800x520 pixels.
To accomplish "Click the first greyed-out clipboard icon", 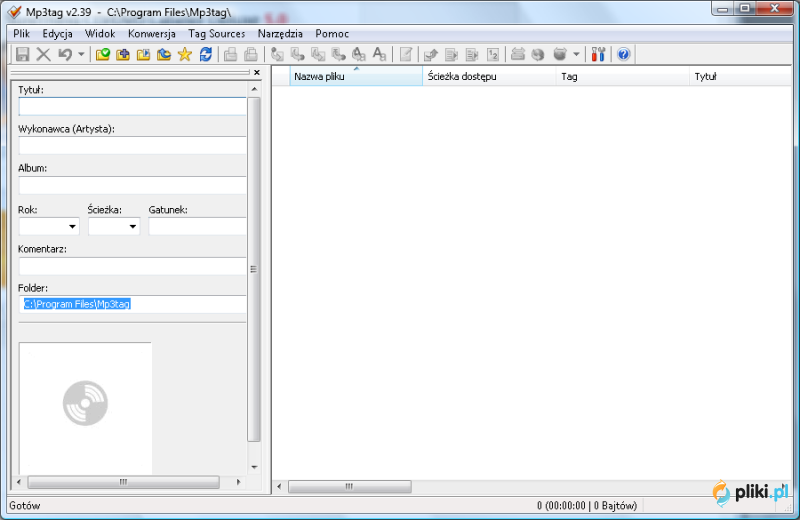I will coord(231,54).
